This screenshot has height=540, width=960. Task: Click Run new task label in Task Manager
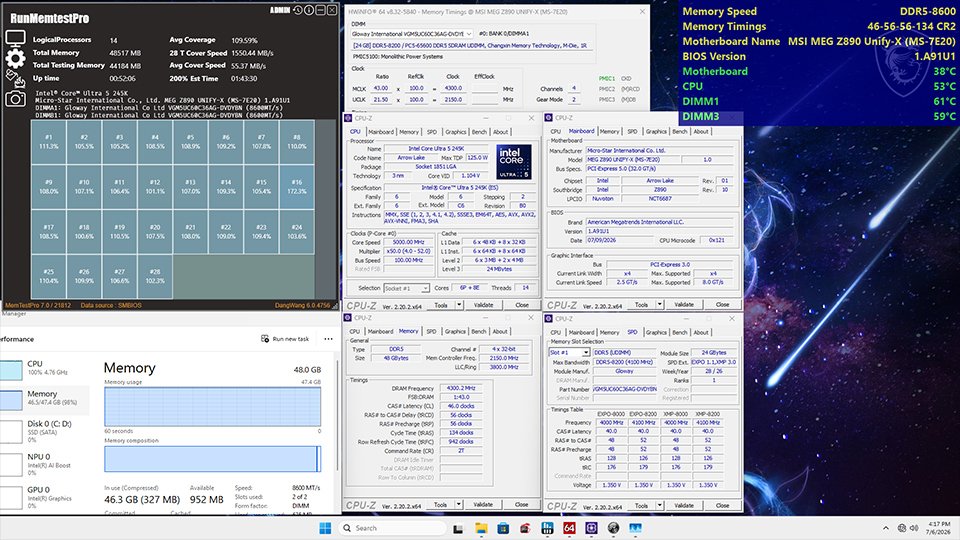291,339
